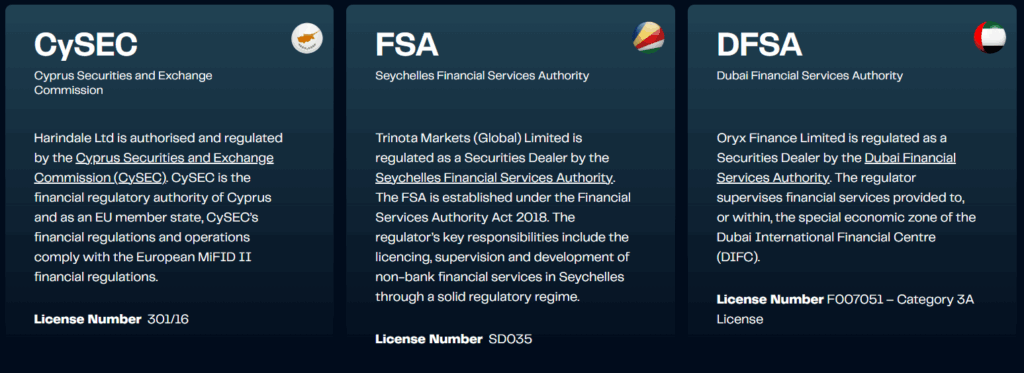This screenshot has width=1024, height=373.
Task: Click the CySEC subtitle under the heading
Action: point(123,83)
